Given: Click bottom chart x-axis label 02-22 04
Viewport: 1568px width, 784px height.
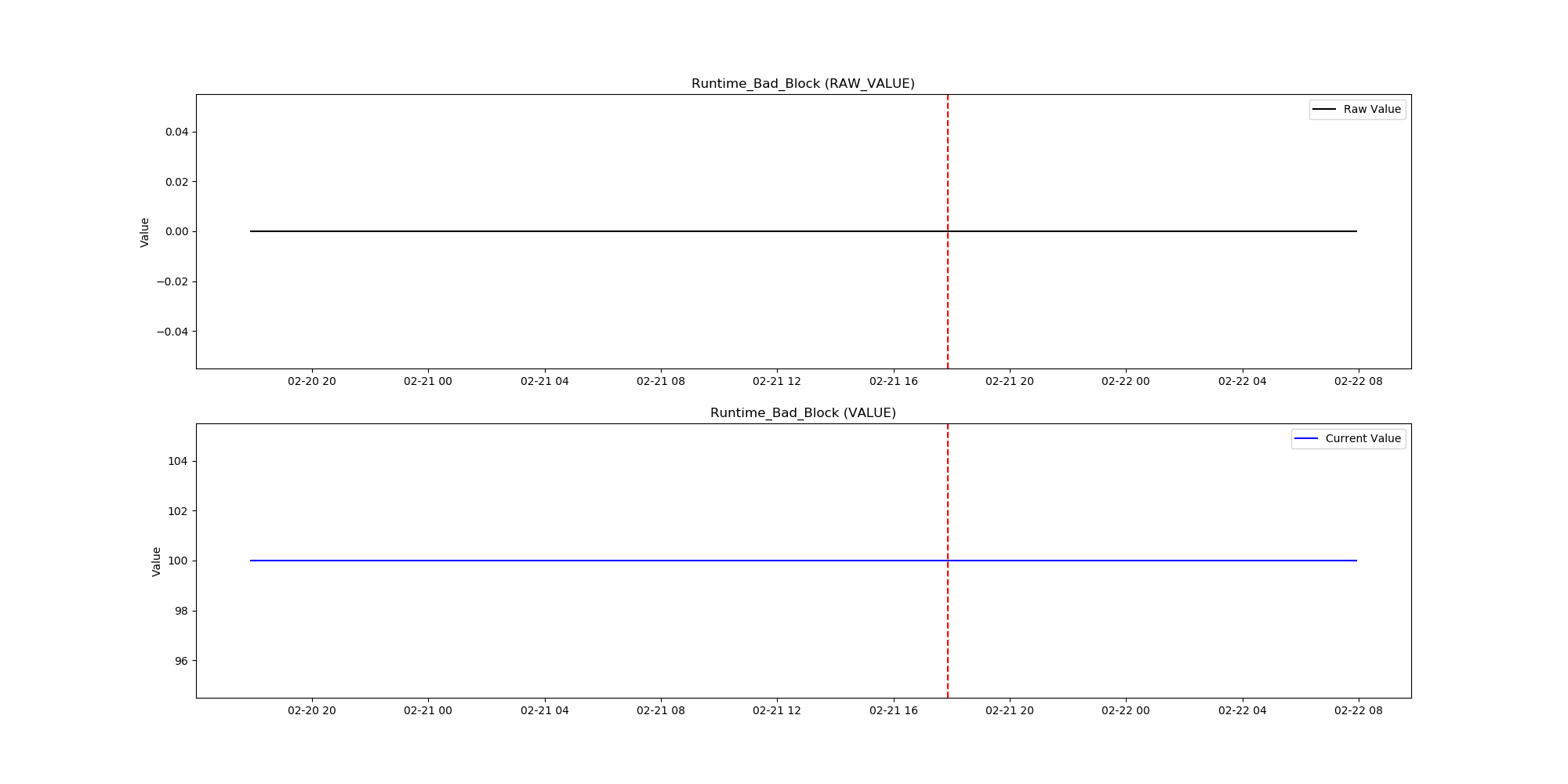Looking at the screenshot, I should (1243, 711).
